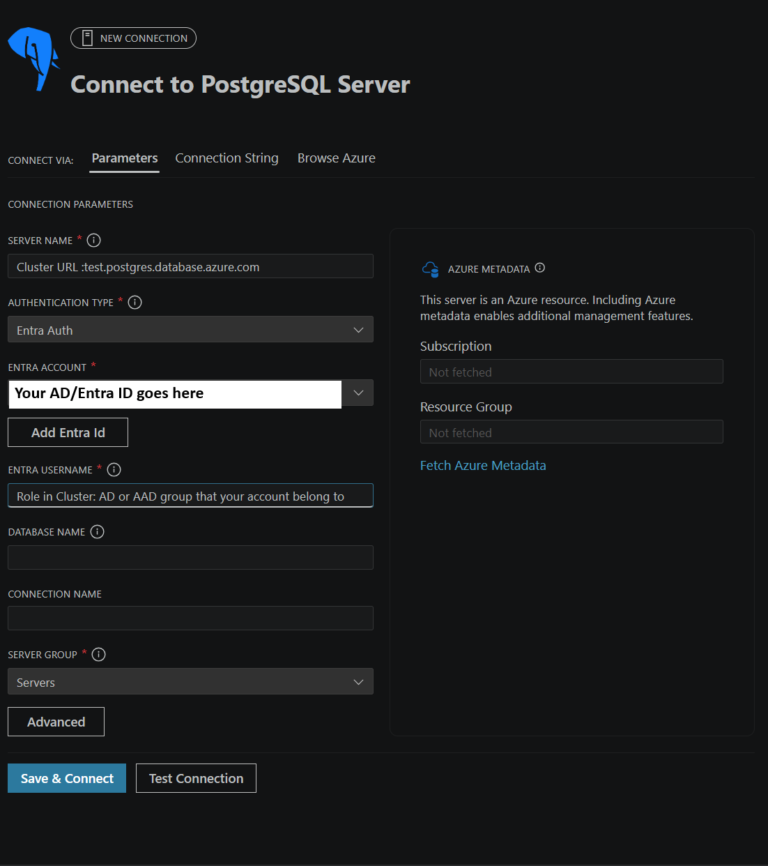Open the Server Group info icon
This screenshot has width=768, height=866.
coord(99,654)
